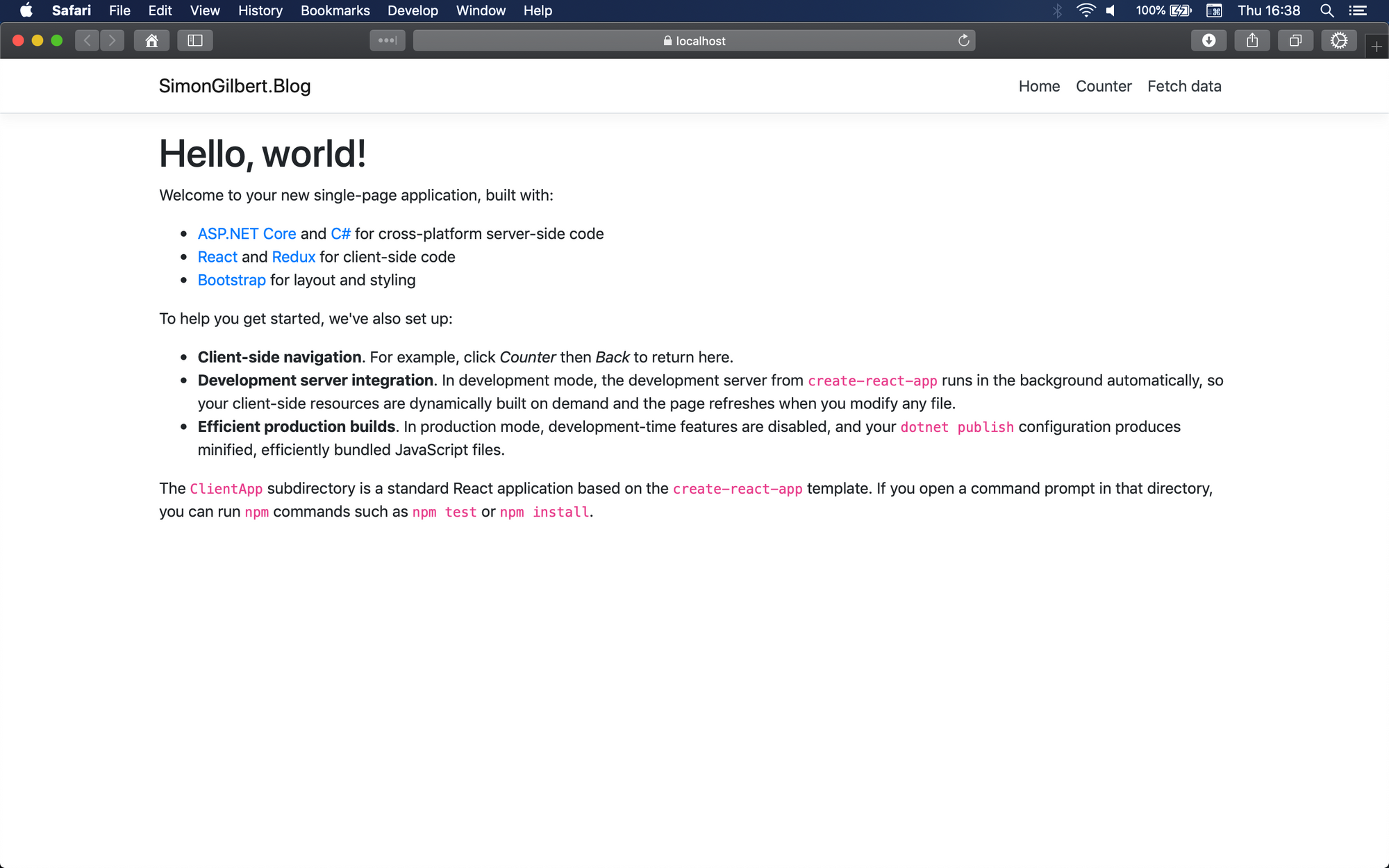The height and width of the screenshot is (868, 1389).
Task: Open the Bookmarks menu
Action: pyautogui.click(x=334, y=11)
